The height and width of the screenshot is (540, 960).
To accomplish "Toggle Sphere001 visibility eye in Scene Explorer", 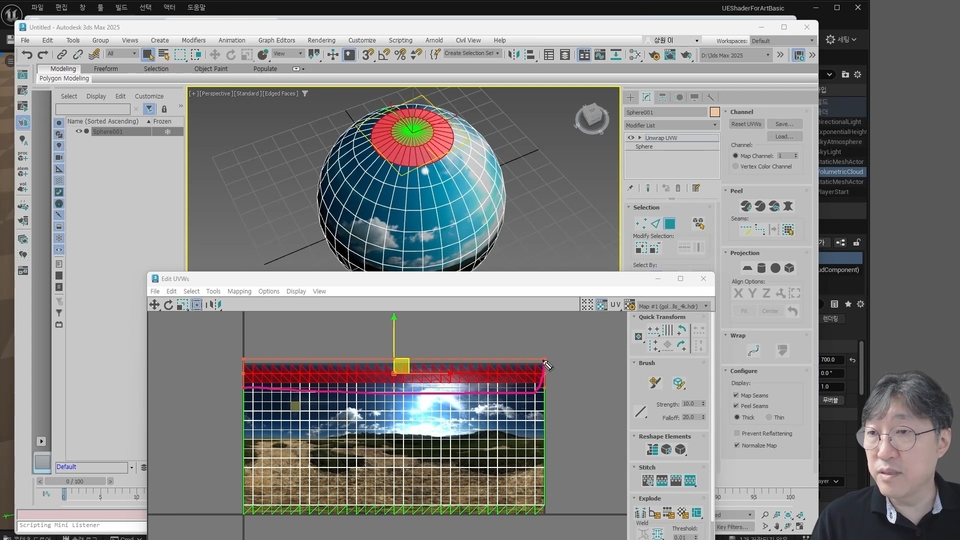I will [x=78, y=132].
